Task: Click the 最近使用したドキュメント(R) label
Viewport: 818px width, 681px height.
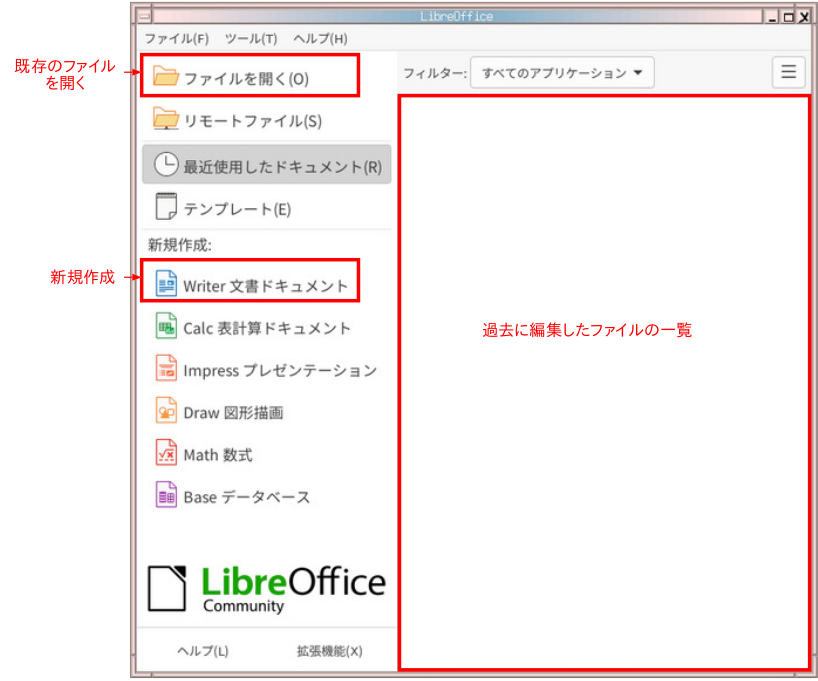Action: 283,167
